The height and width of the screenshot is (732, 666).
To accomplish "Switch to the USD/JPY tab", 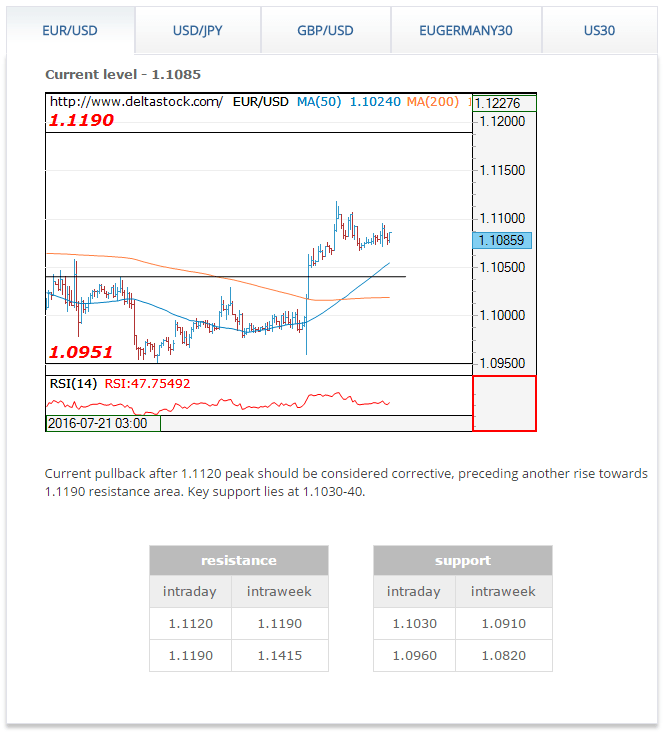I will coord(197,31).
